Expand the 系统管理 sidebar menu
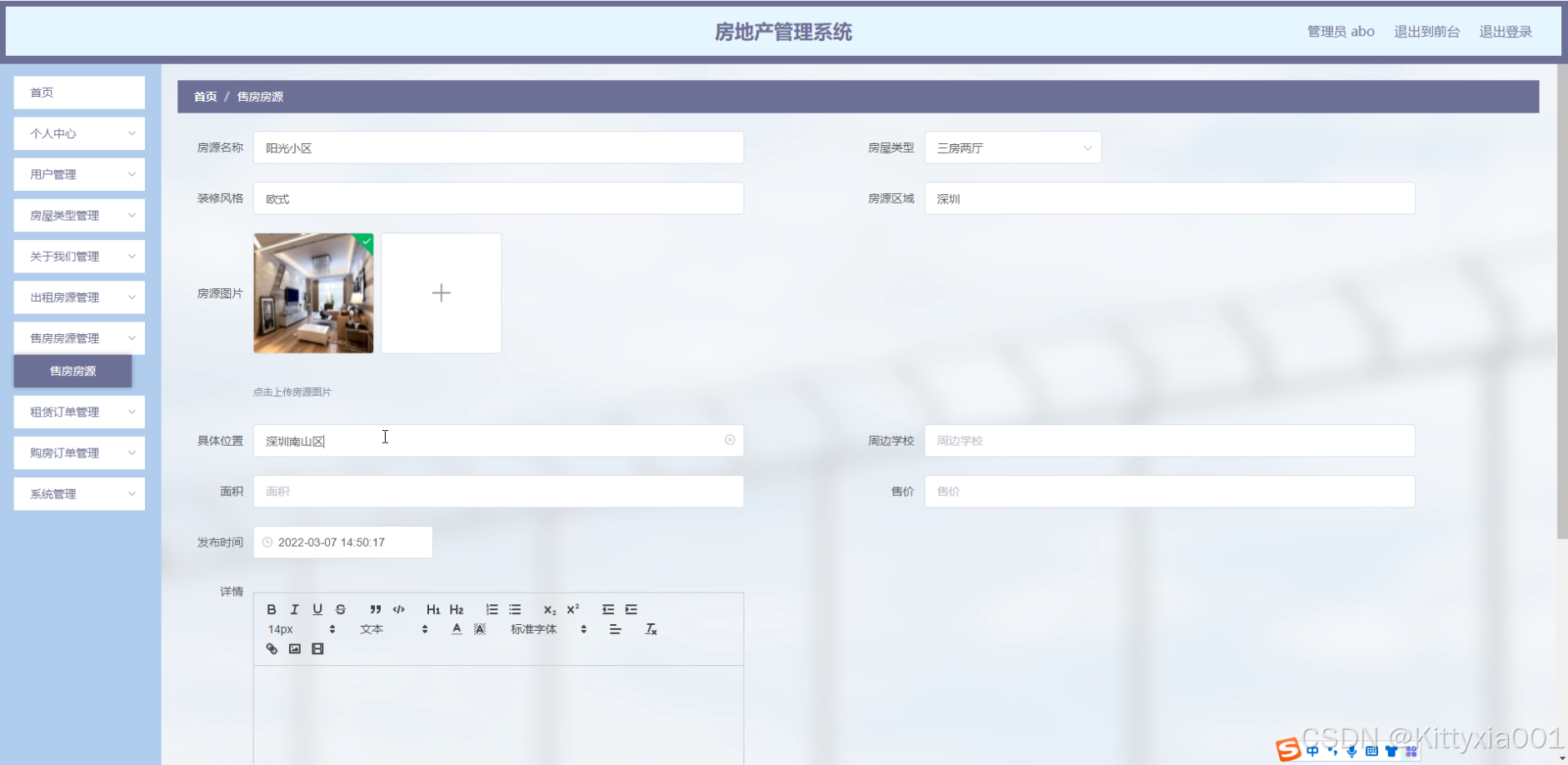 (79, 493)
